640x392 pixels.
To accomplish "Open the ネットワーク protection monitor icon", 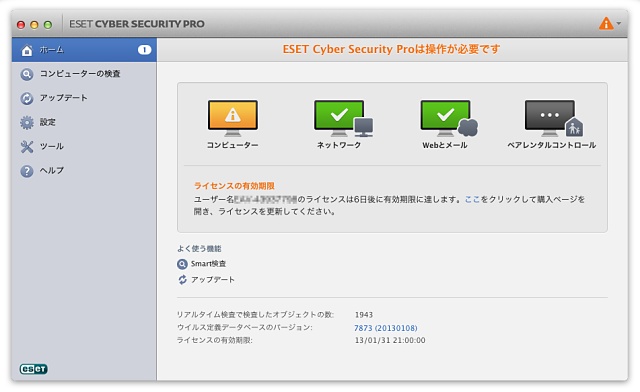I will (x=343, y=118).
